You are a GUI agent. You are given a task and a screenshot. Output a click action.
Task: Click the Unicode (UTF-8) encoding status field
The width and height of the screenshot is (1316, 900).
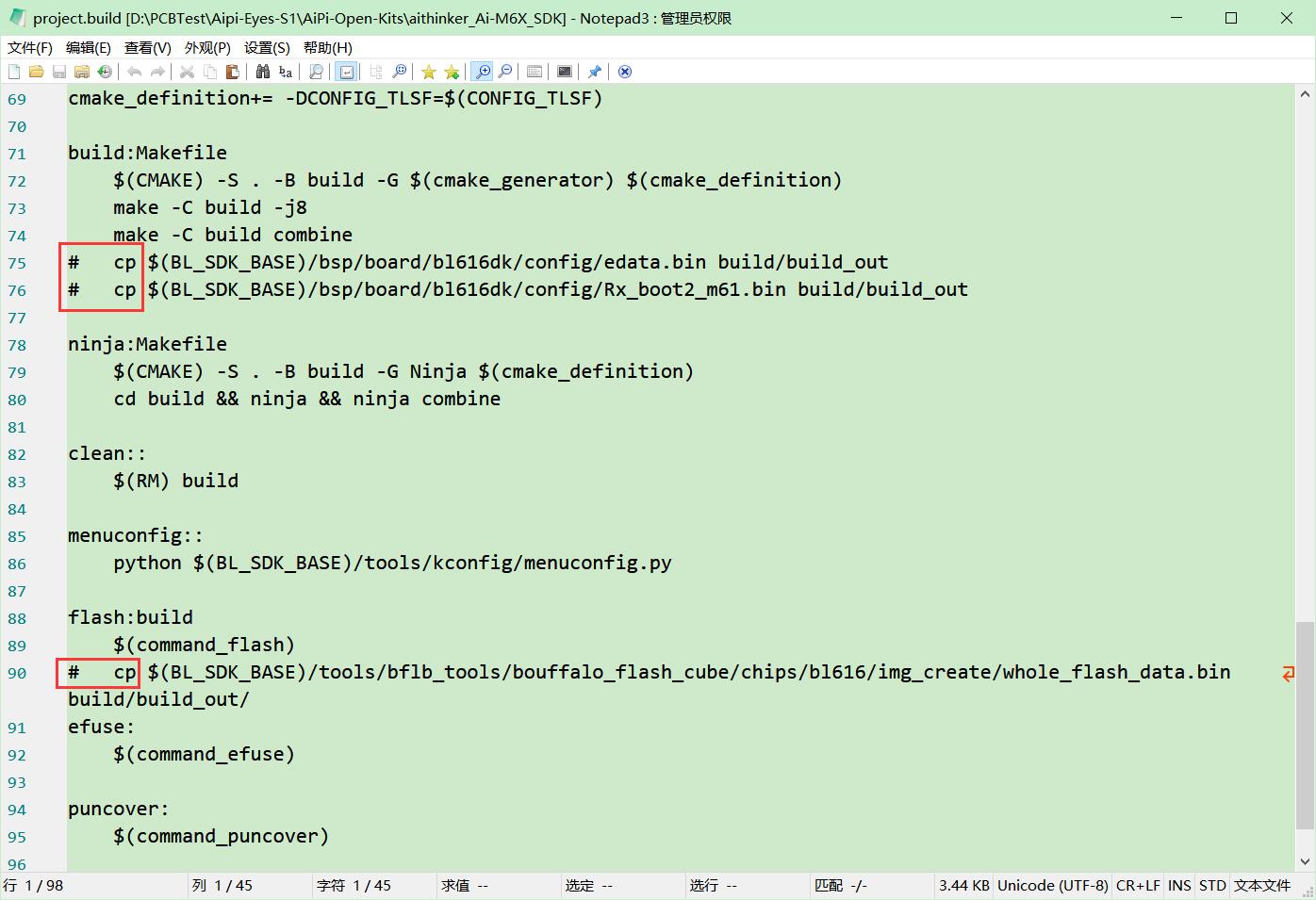[x=1053, y=886]
